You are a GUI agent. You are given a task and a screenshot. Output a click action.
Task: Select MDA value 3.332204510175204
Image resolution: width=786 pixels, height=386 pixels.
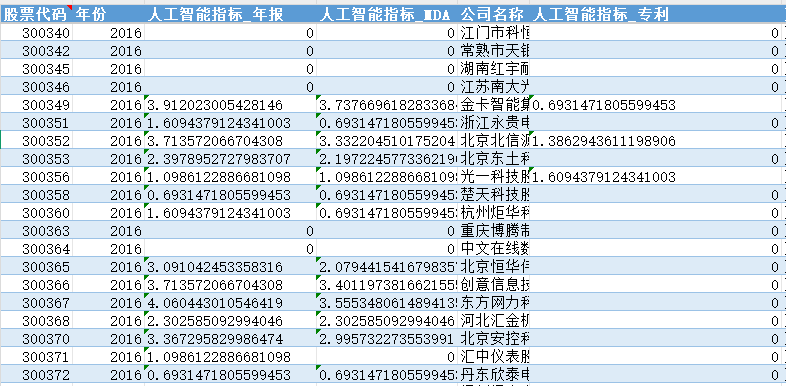coord(387,141)
